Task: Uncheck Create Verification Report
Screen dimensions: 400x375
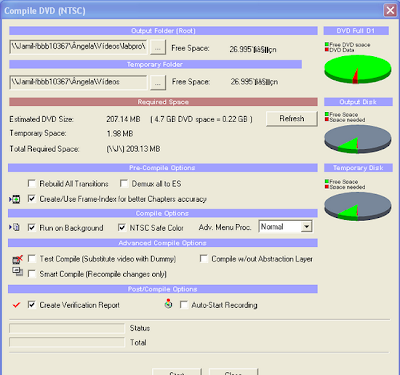Action: (32, 305)
